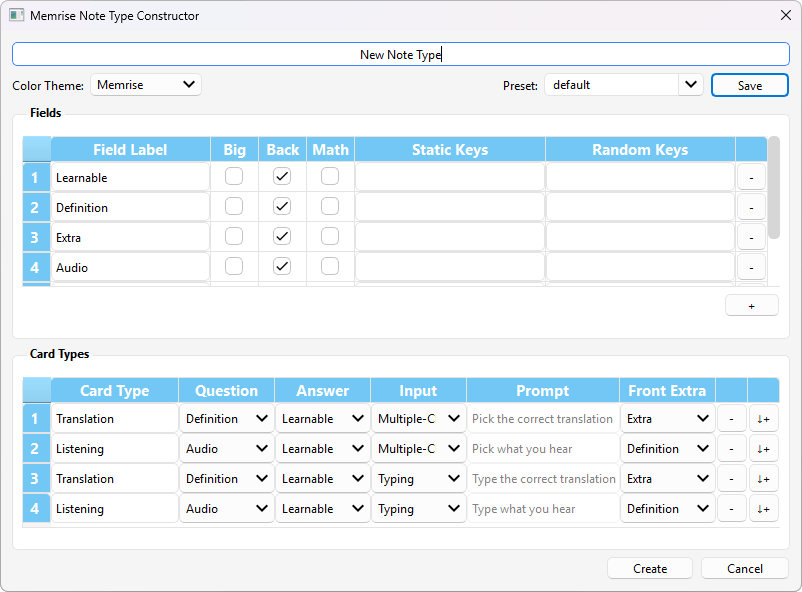Click the Cancel button

coord(745,568)
